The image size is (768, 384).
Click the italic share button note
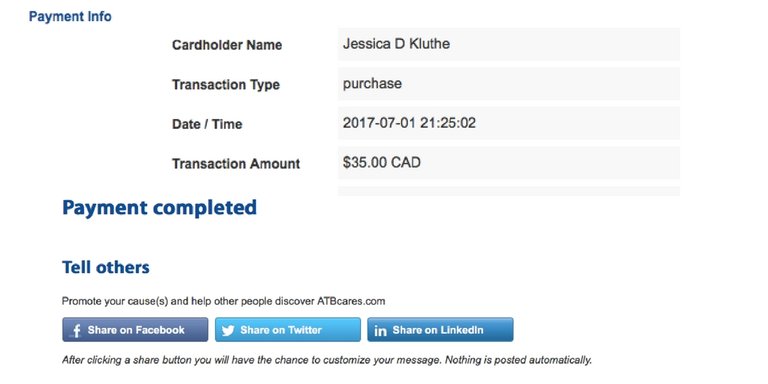tap(327, 360)
